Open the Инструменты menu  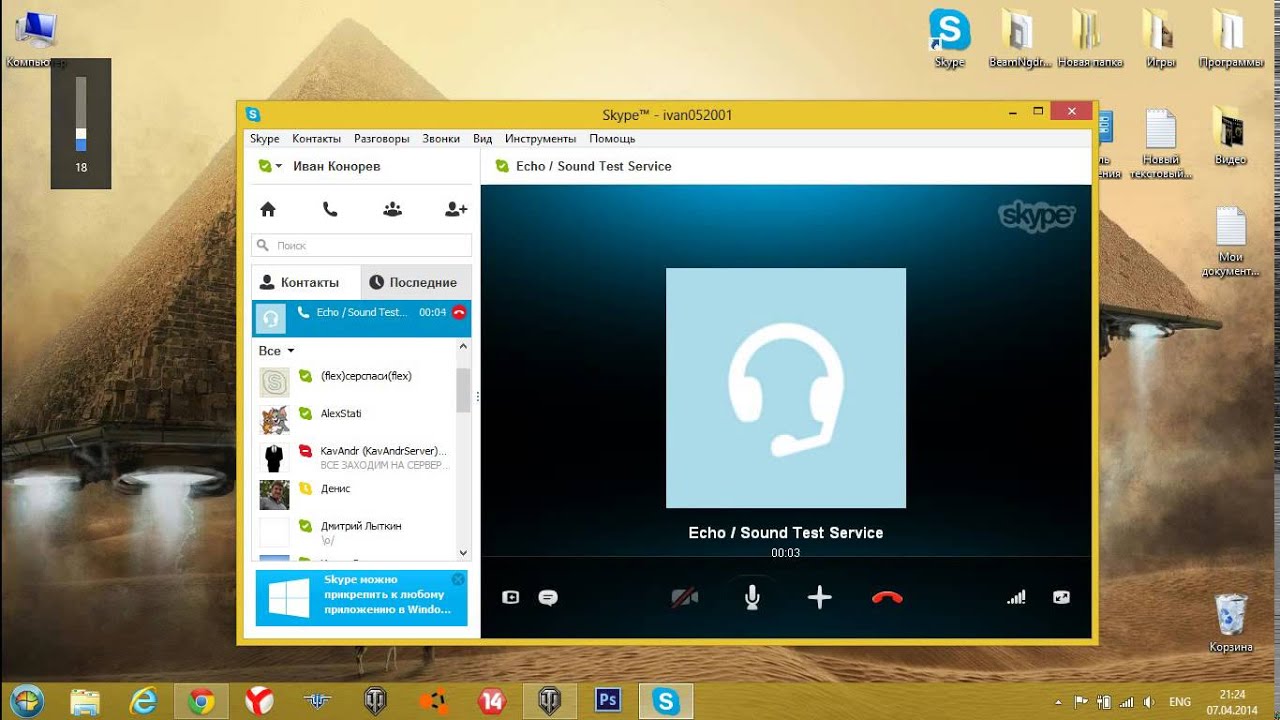[x=541, y=139]
